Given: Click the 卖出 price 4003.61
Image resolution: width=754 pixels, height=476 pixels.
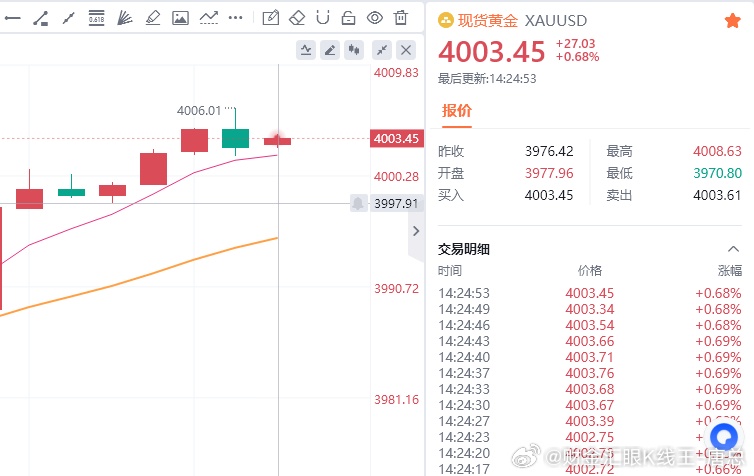Looking at the screenshot, I should click(717, 195).
